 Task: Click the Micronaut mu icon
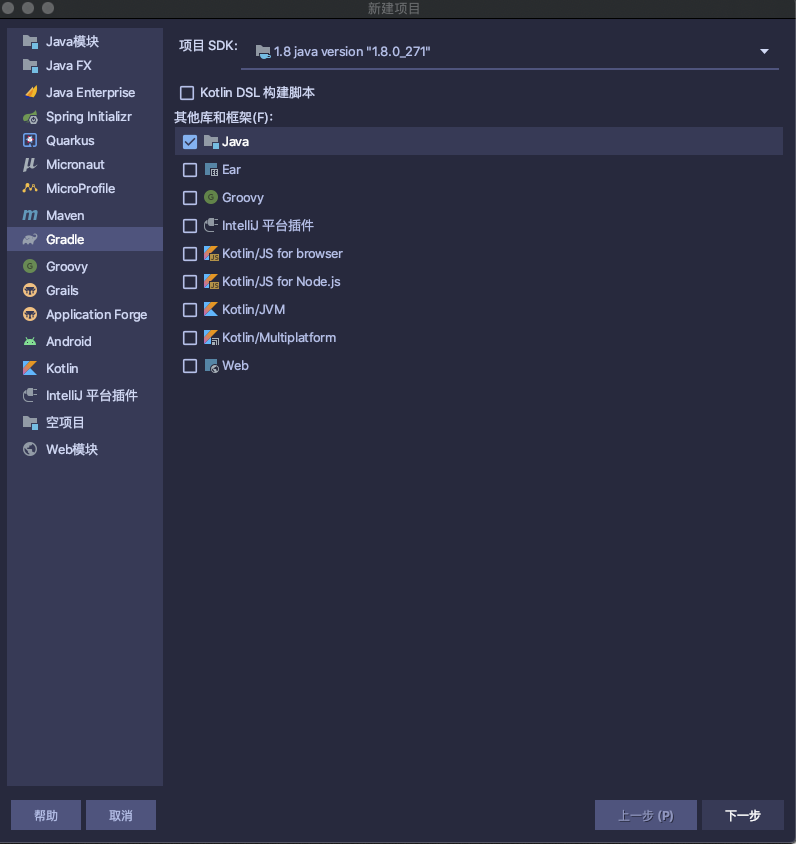pos(30,165)
